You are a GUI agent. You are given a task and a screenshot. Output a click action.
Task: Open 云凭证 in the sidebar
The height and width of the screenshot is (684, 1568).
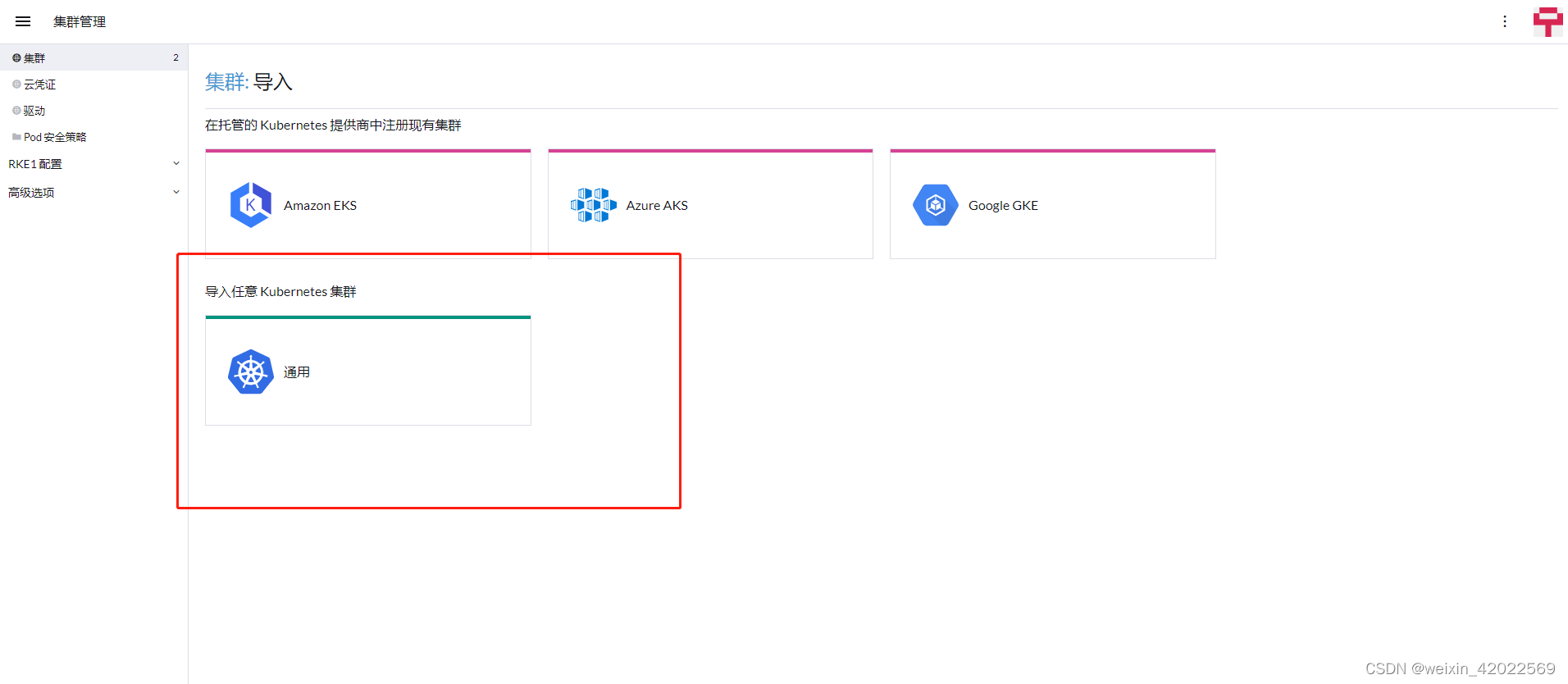pyautogui.click(x=93, y=84)
